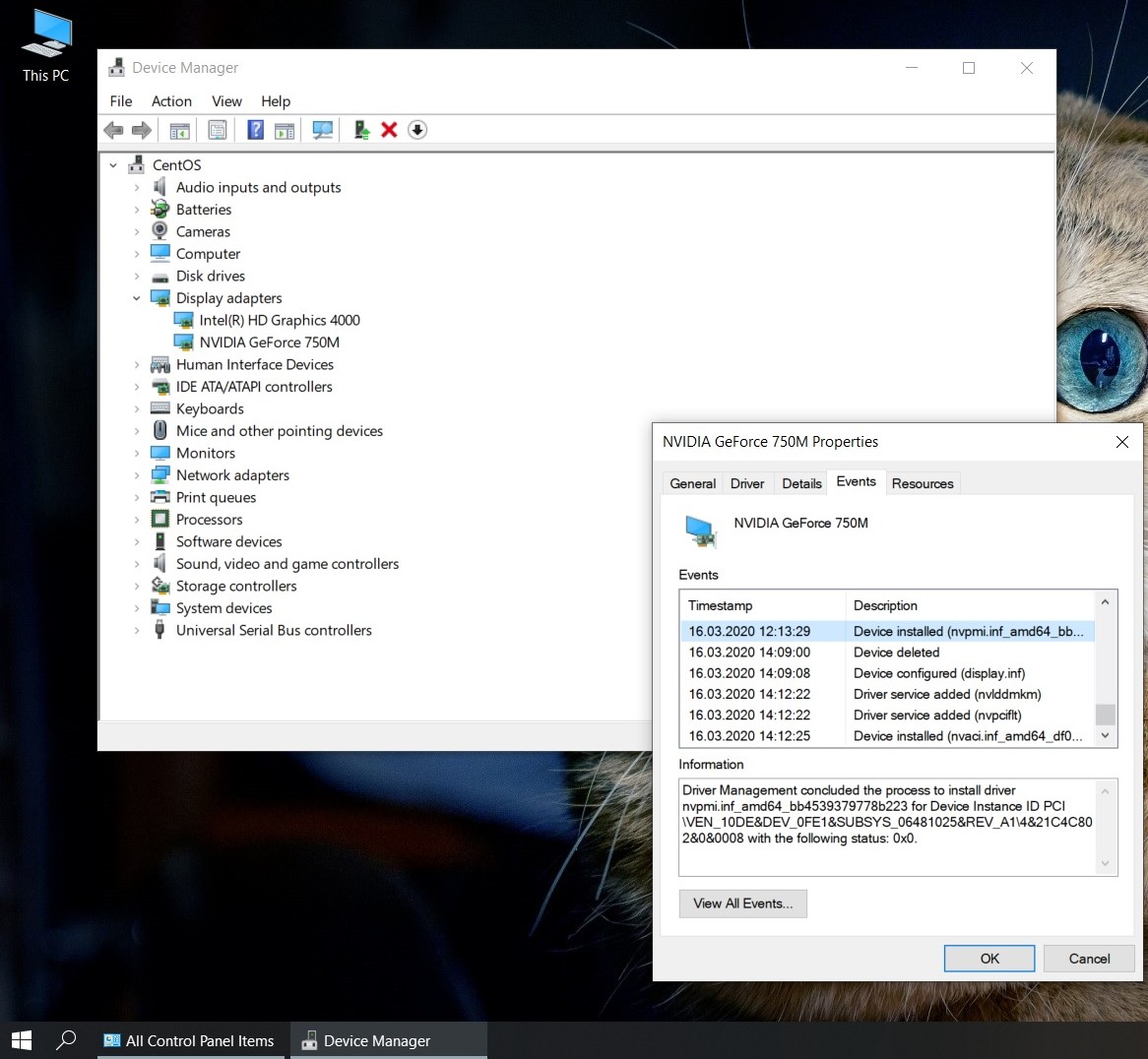Expand the Monitors category

pos(136,453)
